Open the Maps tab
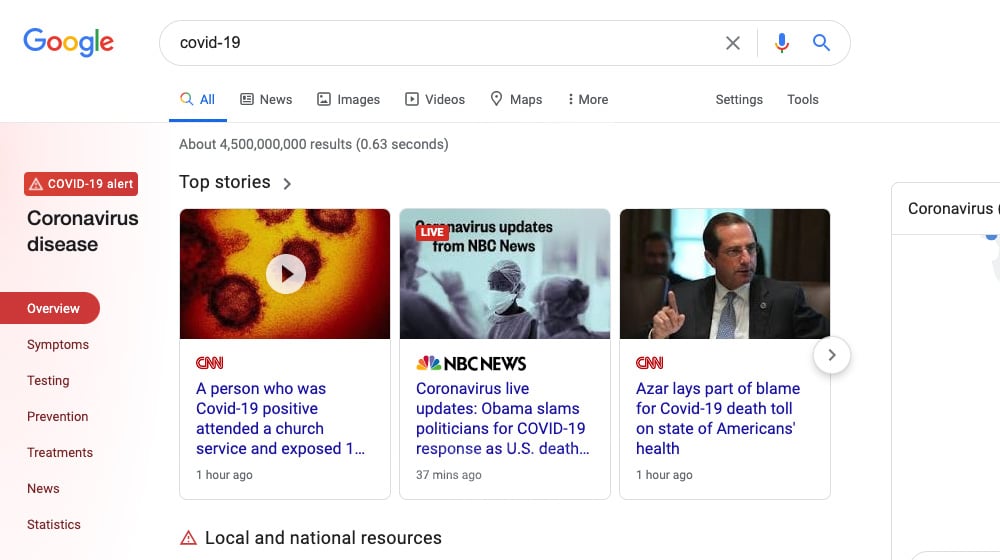The width and height of the screenshot is (1000, 560). pos(516,99)
